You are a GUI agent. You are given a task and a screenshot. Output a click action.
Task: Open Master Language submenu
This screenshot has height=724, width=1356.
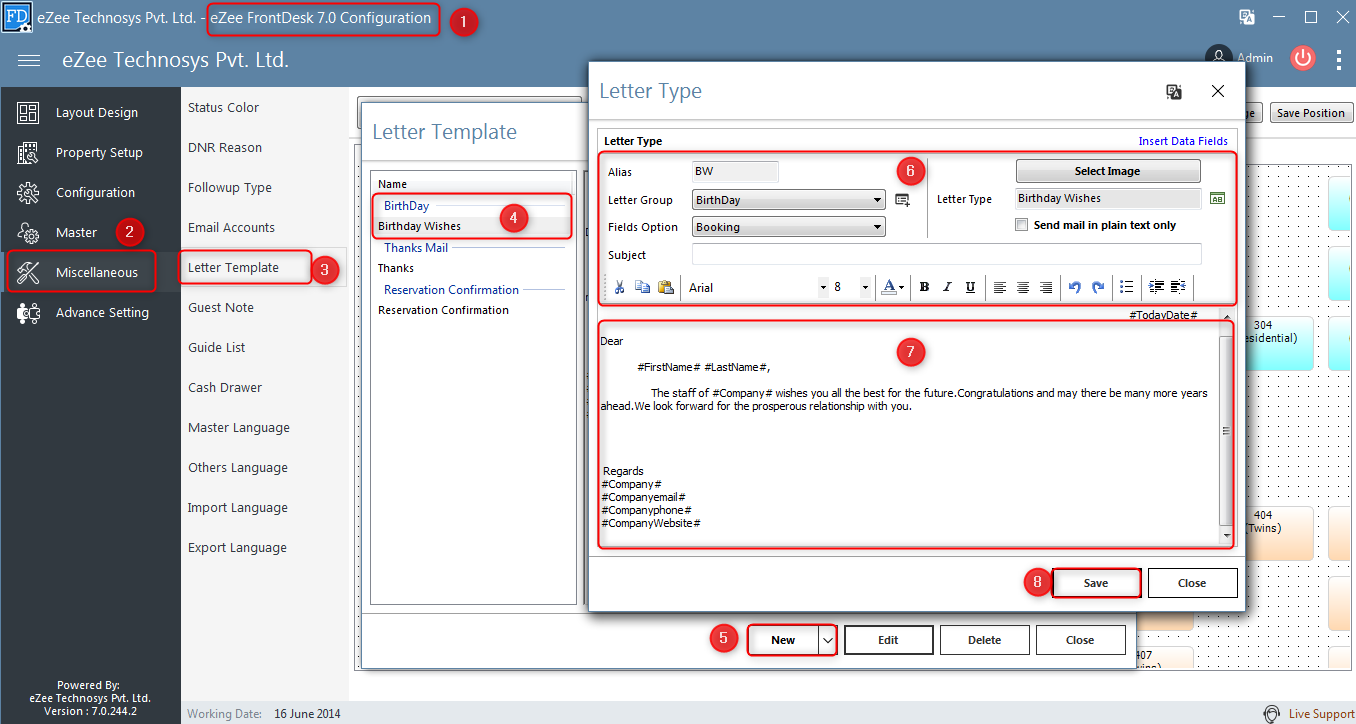tap(239, 427)
